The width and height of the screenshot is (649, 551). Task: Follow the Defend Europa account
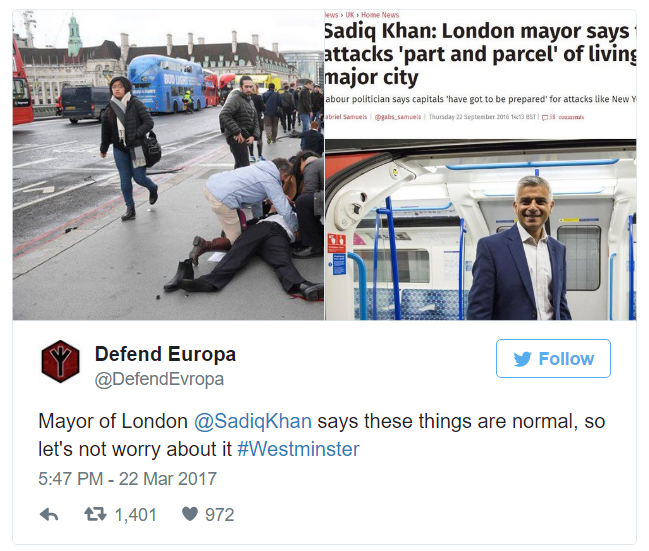tap(553, 359)
